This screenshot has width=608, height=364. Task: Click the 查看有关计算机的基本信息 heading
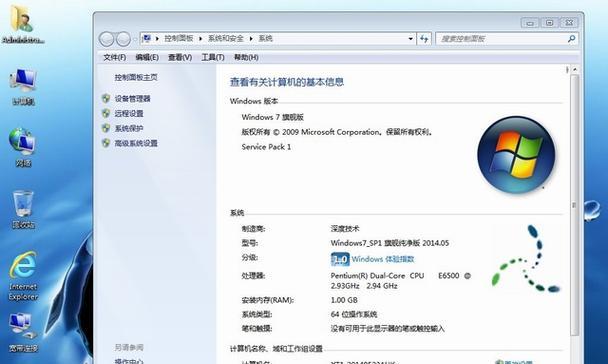[x=287, y=82]
